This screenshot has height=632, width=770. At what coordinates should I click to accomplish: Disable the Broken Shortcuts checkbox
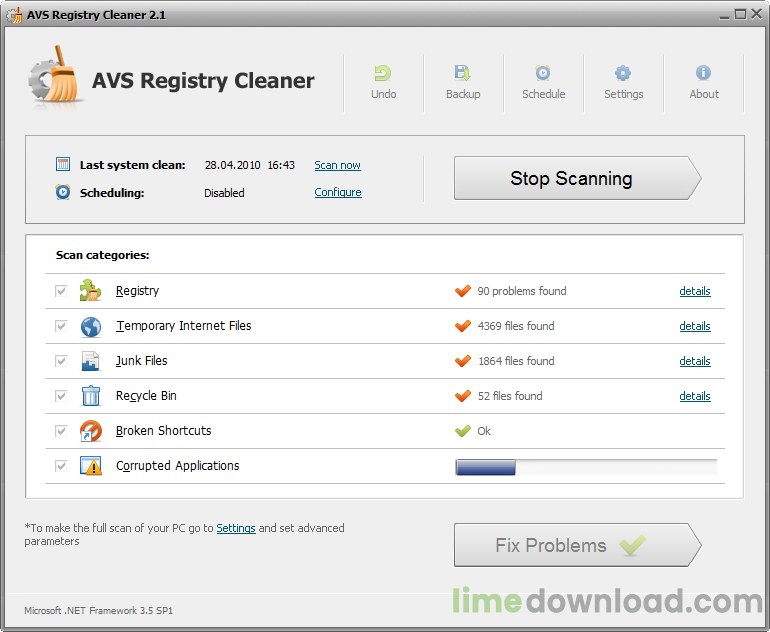pyautogui.click(x=61, y=431)
